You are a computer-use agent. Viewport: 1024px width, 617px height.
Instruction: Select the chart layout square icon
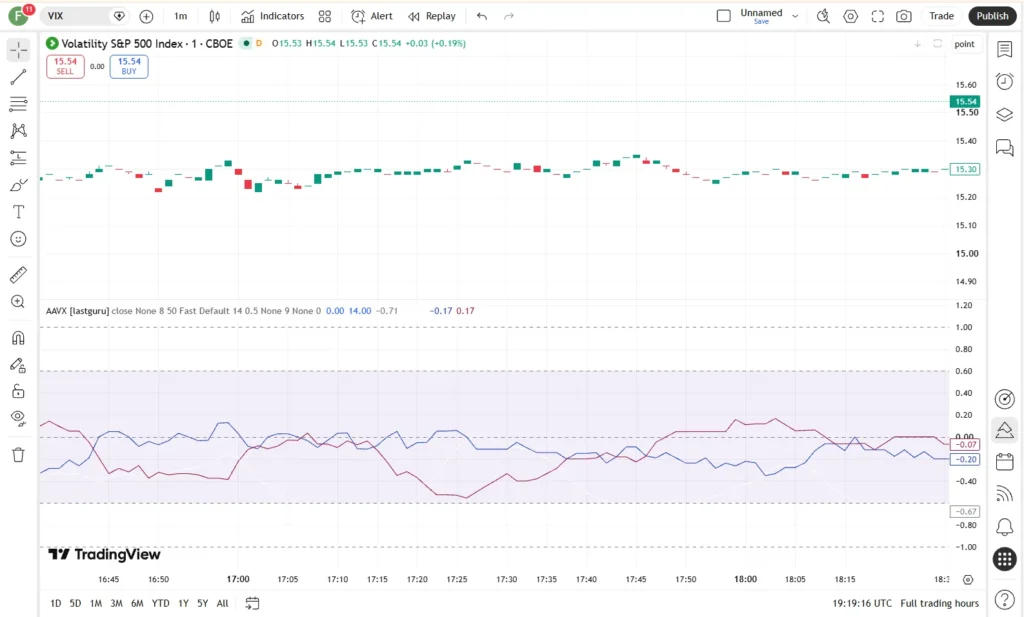[724, 16]
